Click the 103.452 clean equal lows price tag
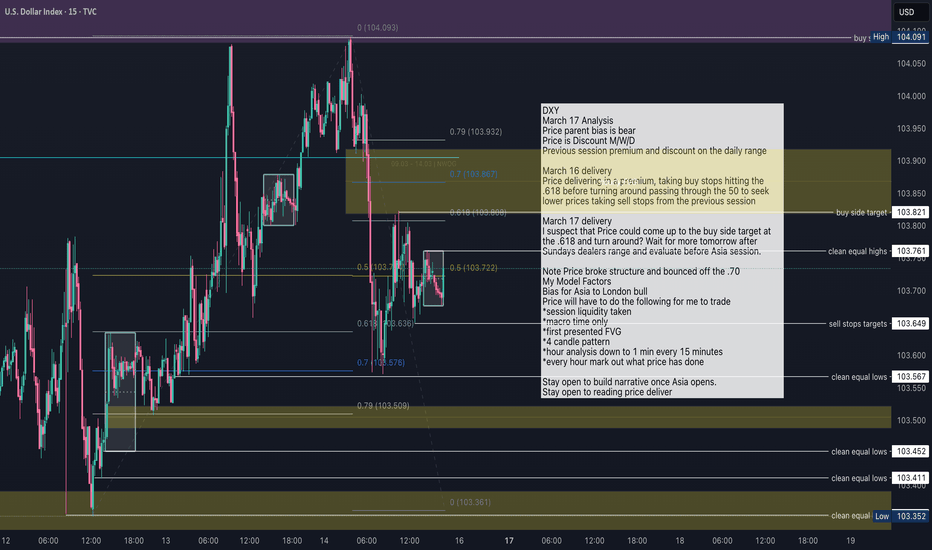The width and height of the screenshot is (932, 550). tap(911, 452)
